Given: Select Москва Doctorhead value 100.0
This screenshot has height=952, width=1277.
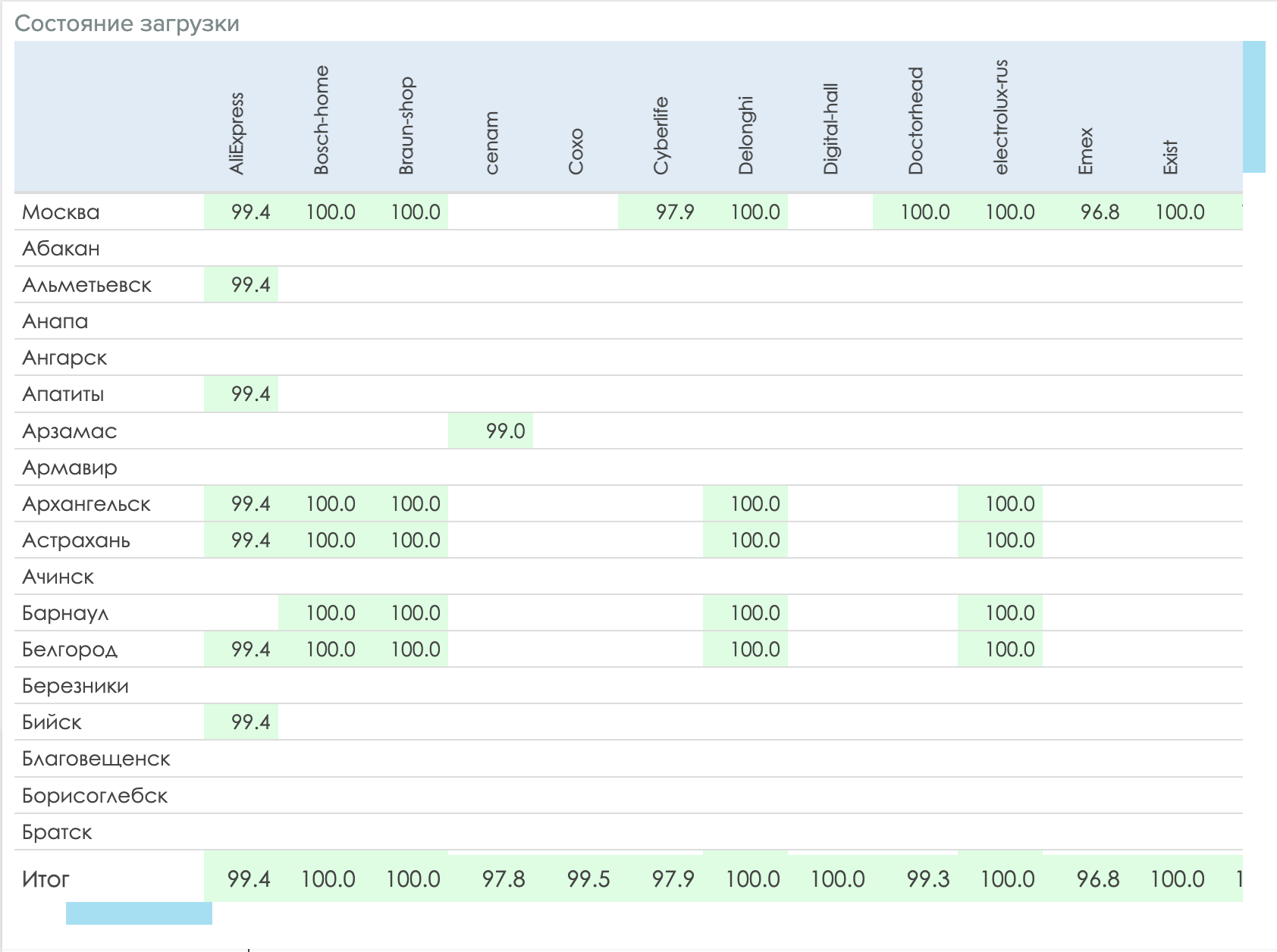Looking at the screenshot, I should coord(925,212).
